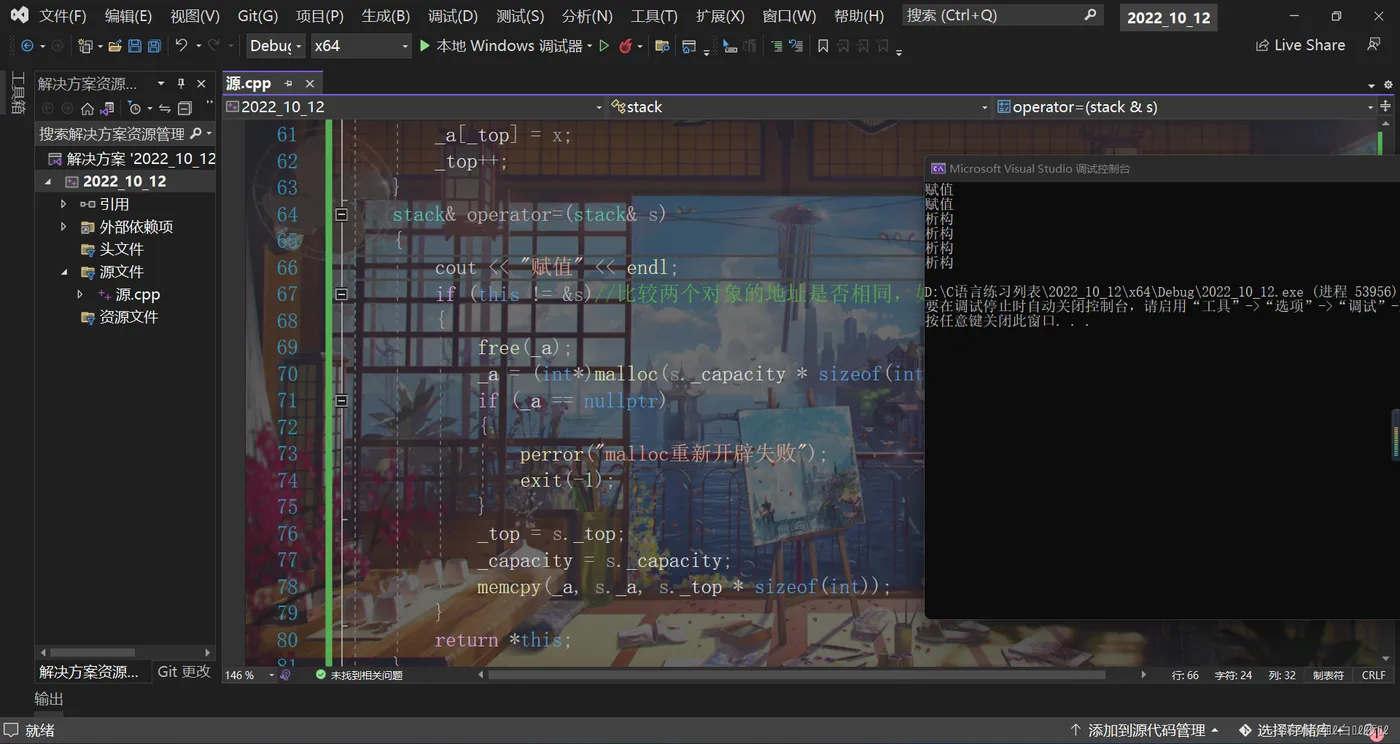1400x744 pixels.
Task: Open the 调试(D) menu
Action: [x=453, y=16]
